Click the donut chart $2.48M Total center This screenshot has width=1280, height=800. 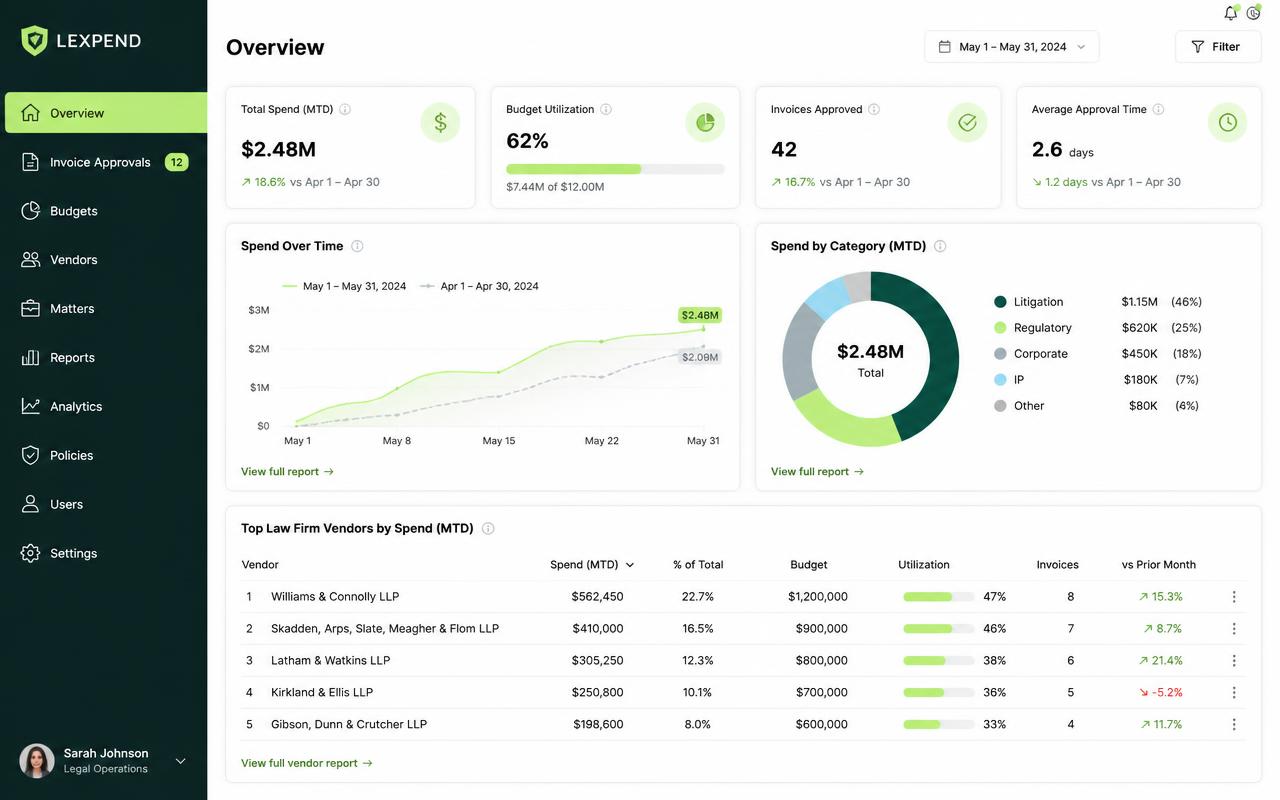871,359
